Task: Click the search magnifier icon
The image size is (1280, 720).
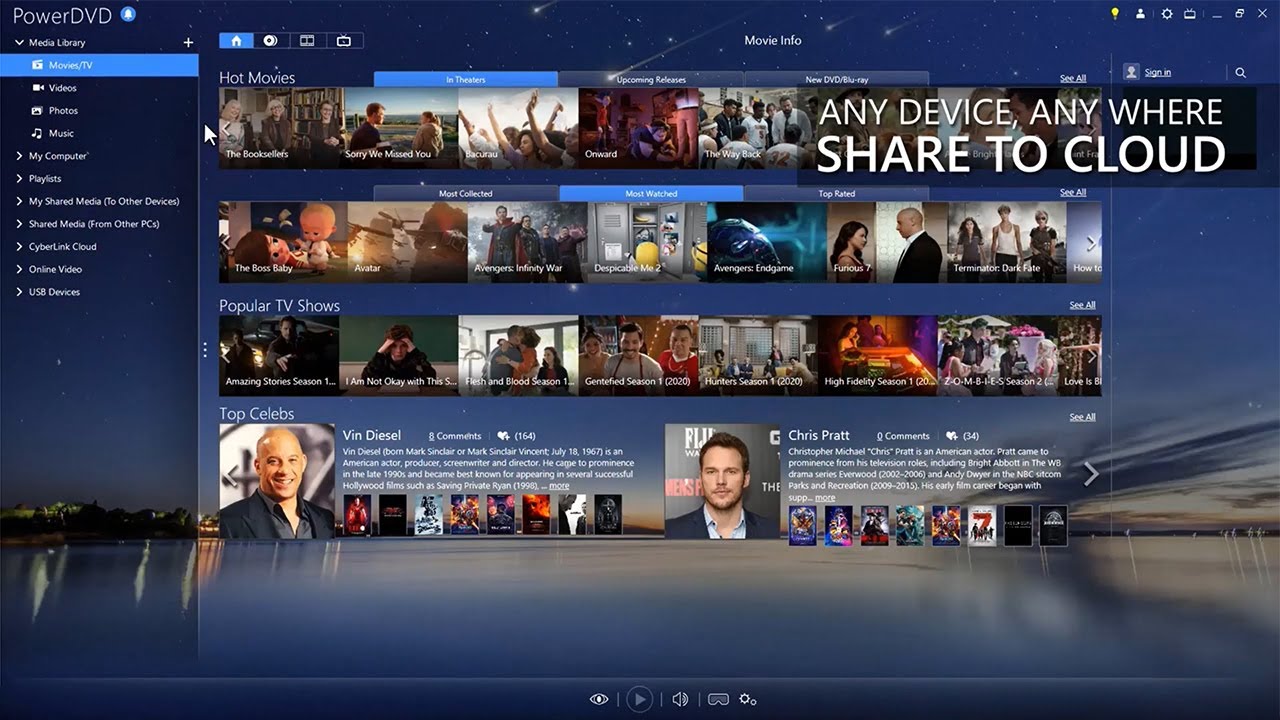Action: point(1241,72)
